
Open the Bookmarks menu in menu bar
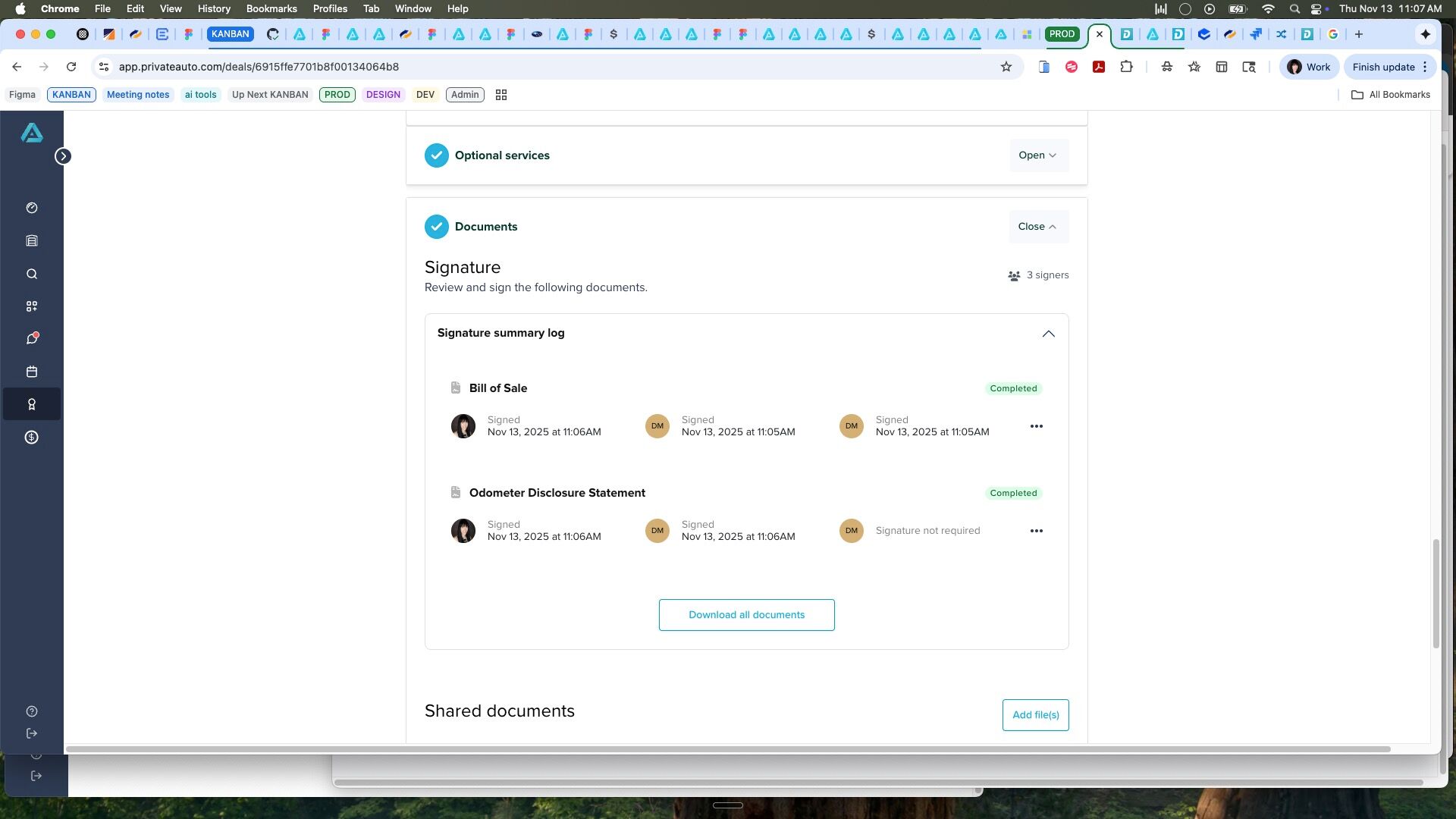point(271,8)
